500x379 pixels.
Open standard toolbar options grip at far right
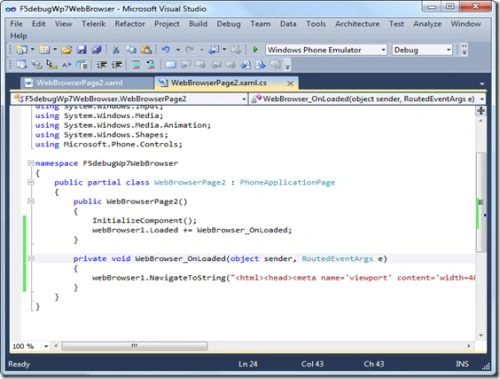464,50
